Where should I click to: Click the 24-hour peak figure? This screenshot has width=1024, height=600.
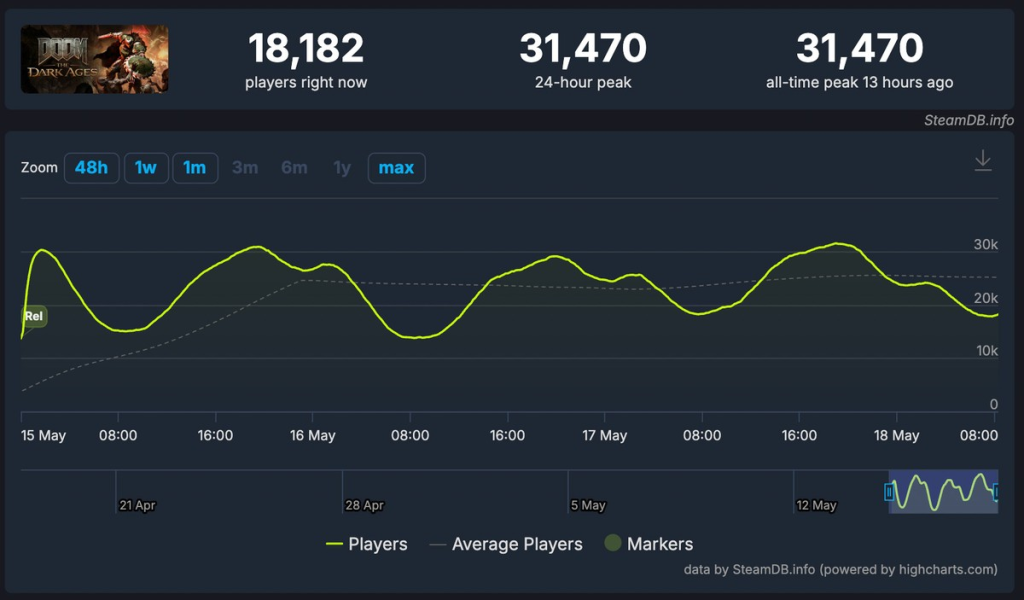pyautogui.click(x=583, y=48)
